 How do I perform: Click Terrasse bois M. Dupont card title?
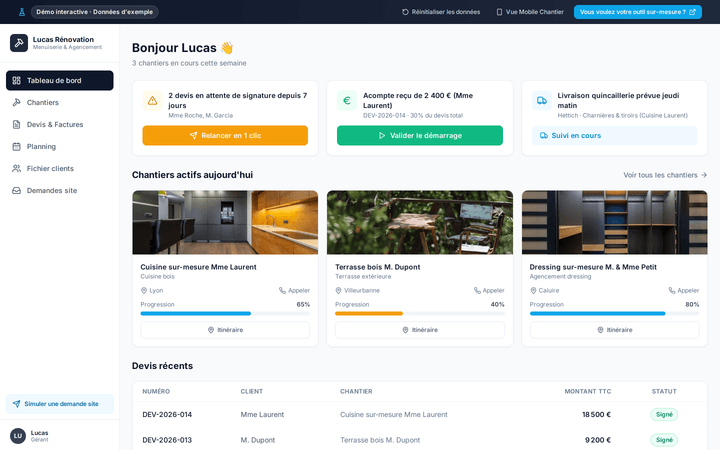coord(377,267)
